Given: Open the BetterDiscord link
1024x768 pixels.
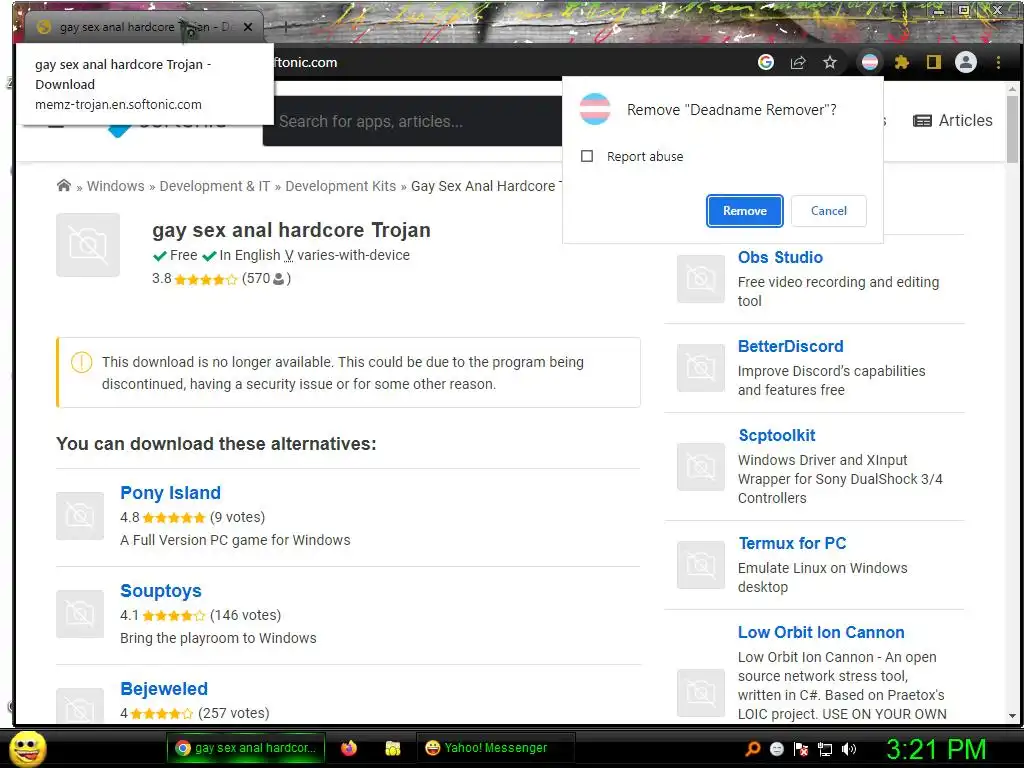Looking at the screenshot, I should click(791, 346).
